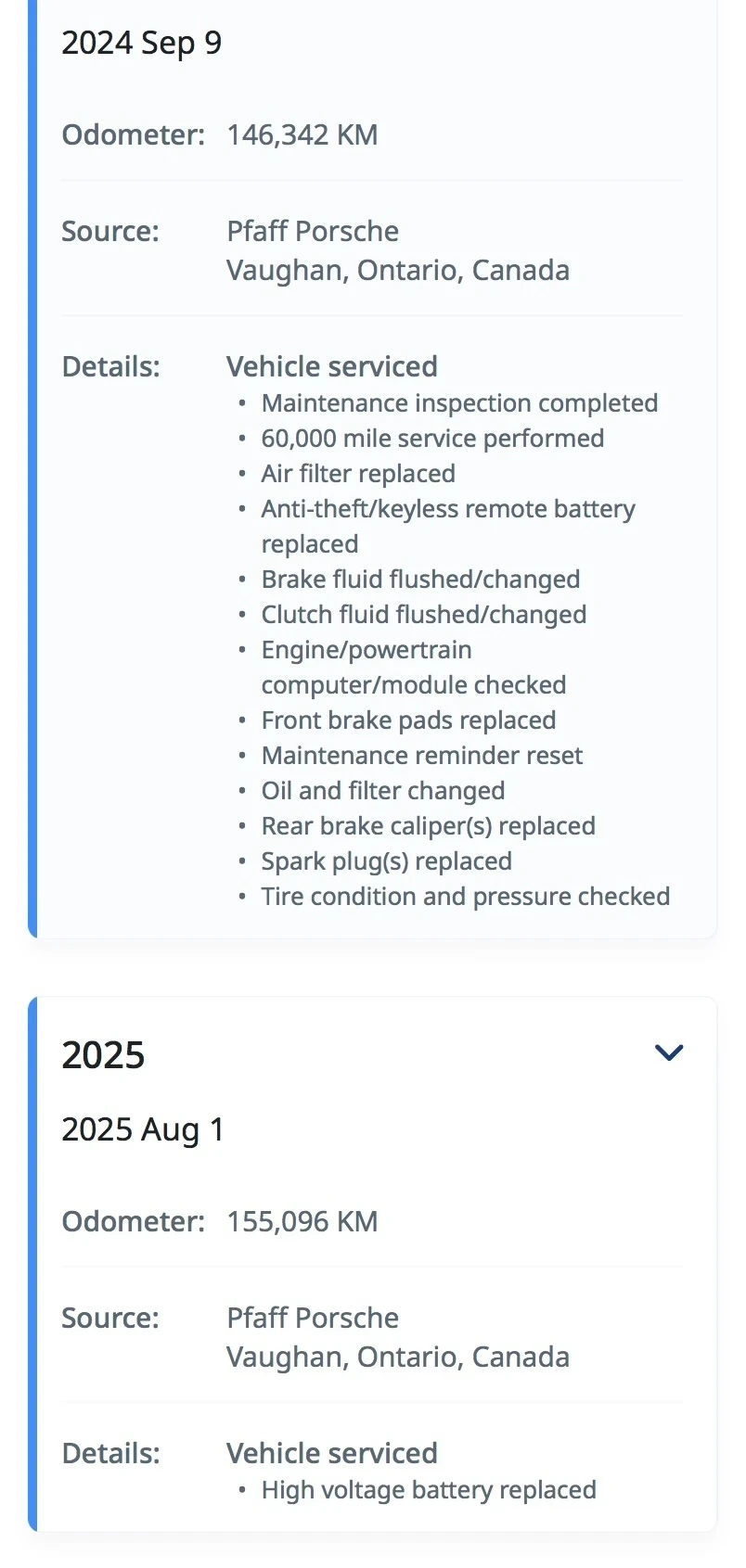Click the 155,096 KM odometer value
The width and height of the screenshot is (746, 1568).
302,1222
